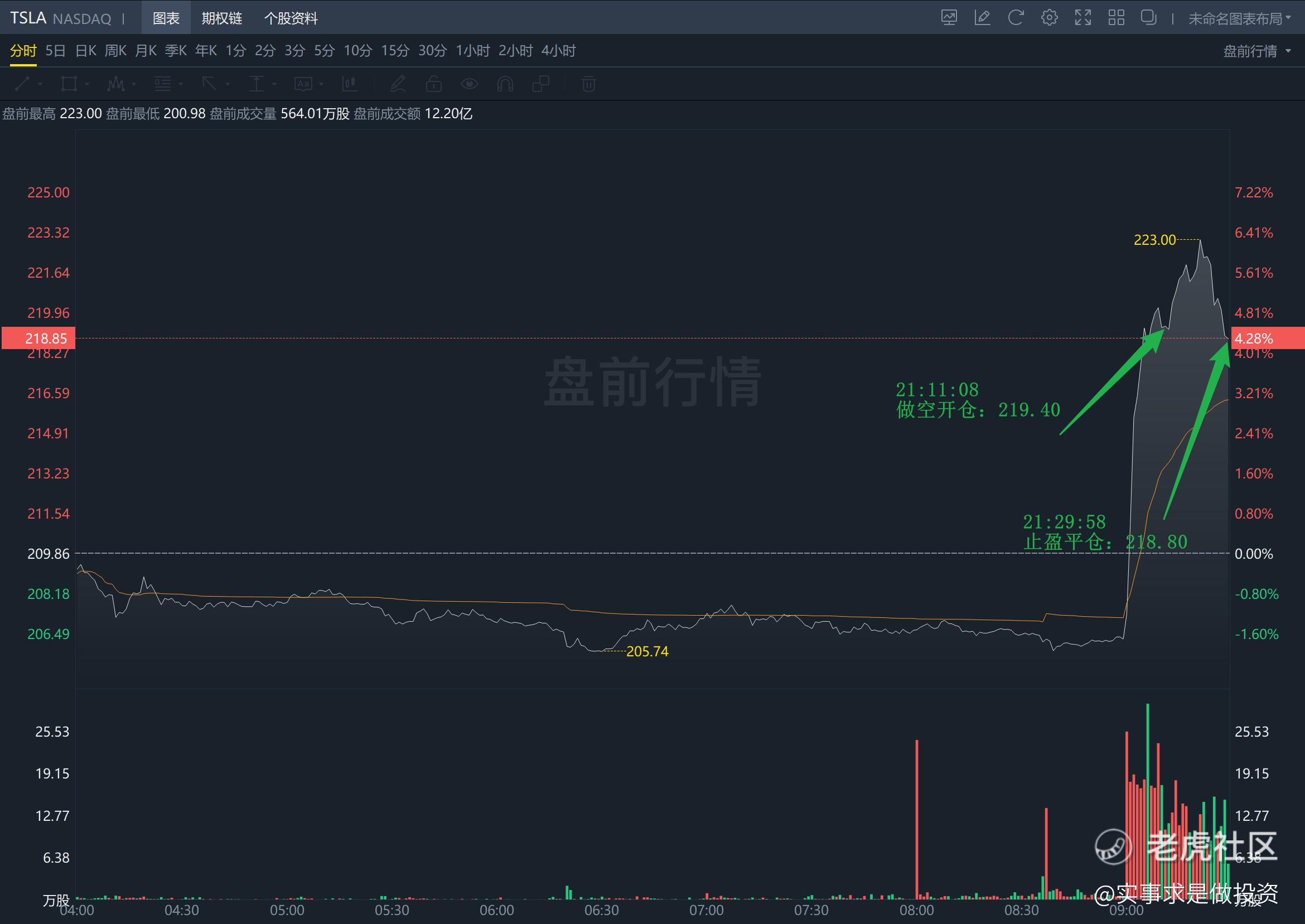Click the pop-out window icon
This screenshot has width=1305, height=924.
click(1149, 18)
